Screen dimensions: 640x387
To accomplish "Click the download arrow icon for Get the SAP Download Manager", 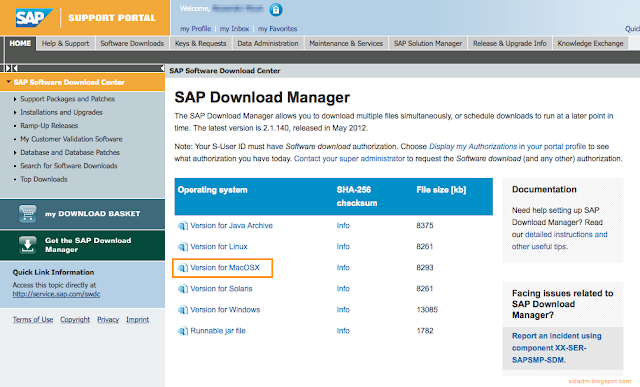I will coord(27,245).
